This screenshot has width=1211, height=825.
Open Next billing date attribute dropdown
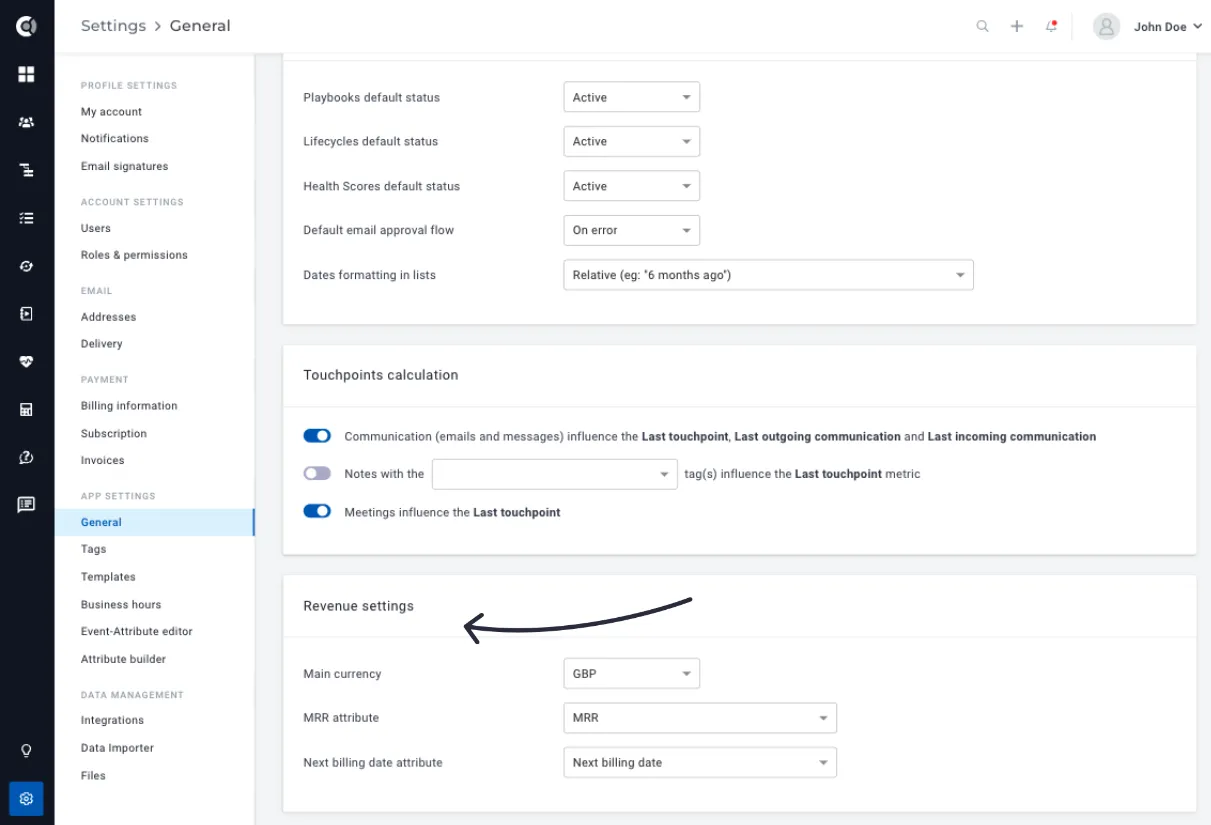700,762
